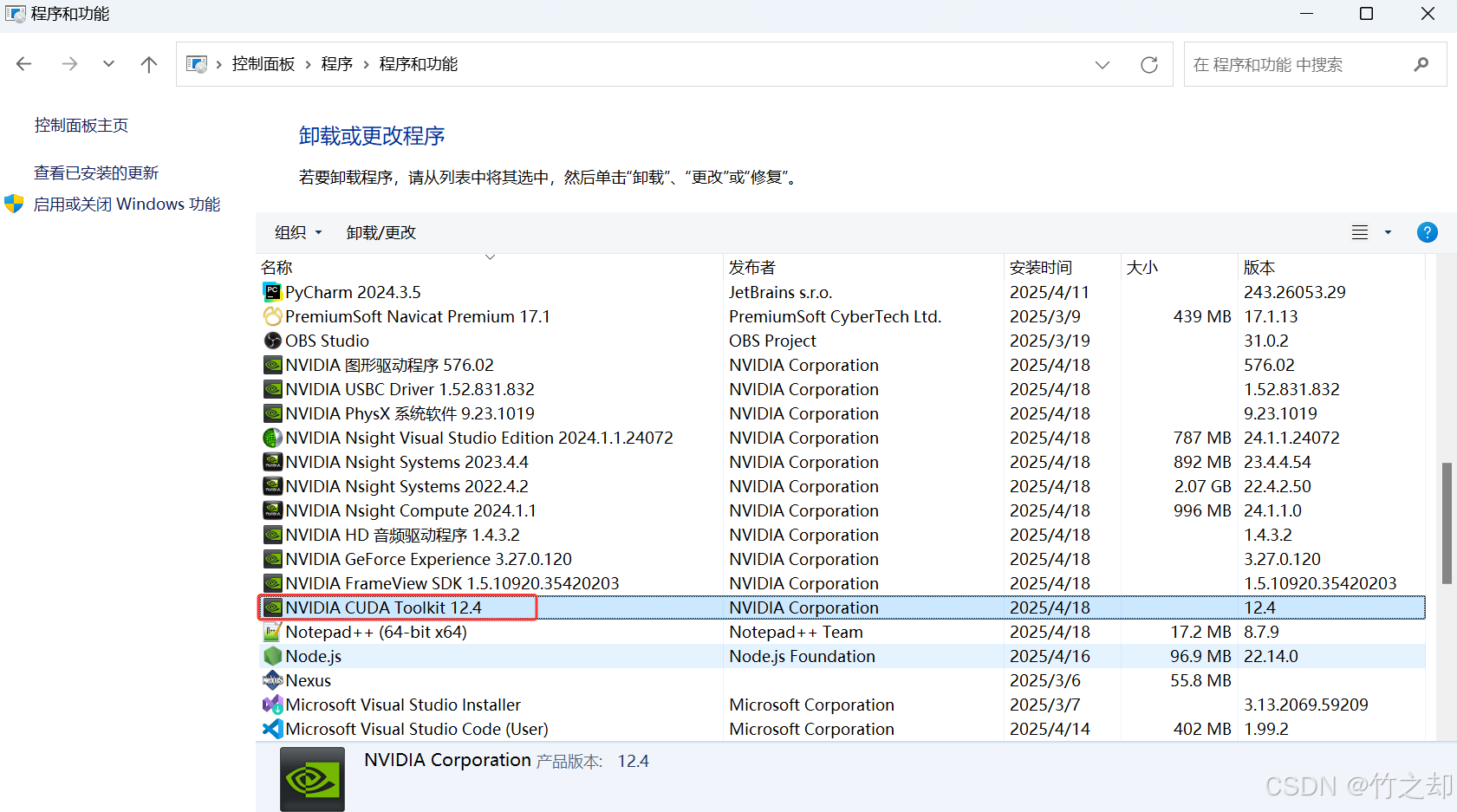Click the view layout list icon
The width and height of the screenshot is (1457, 812).
pos(1360,232)
